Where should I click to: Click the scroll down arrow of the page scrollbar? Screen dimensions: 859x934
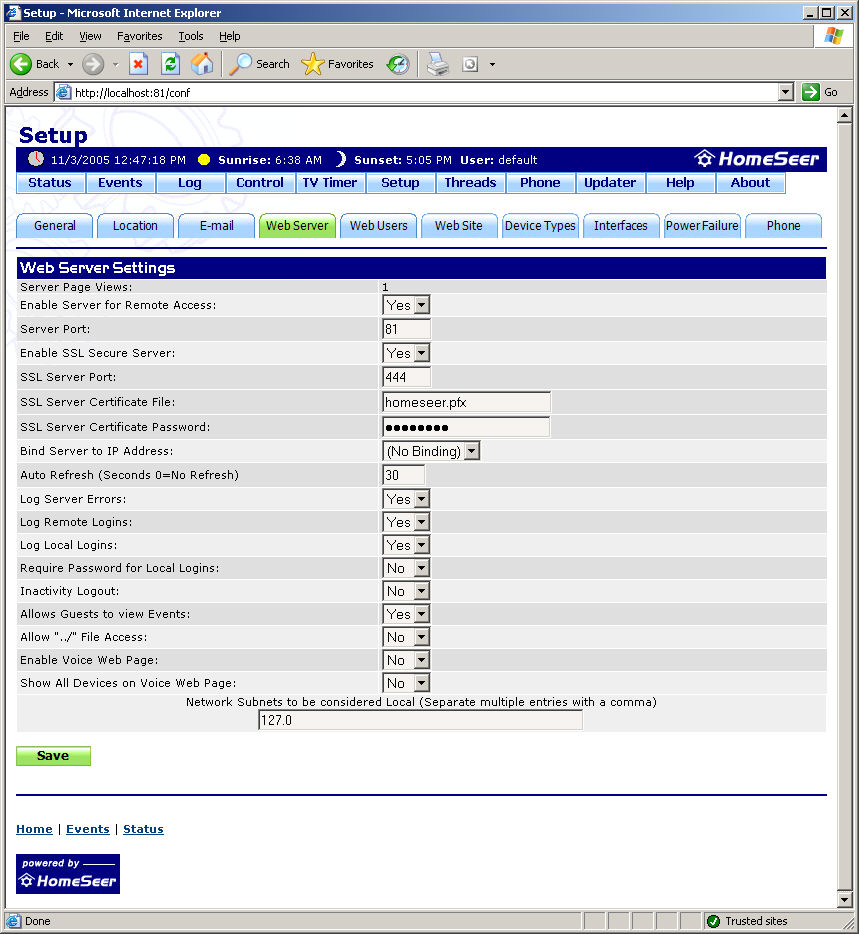click(844, 899)
